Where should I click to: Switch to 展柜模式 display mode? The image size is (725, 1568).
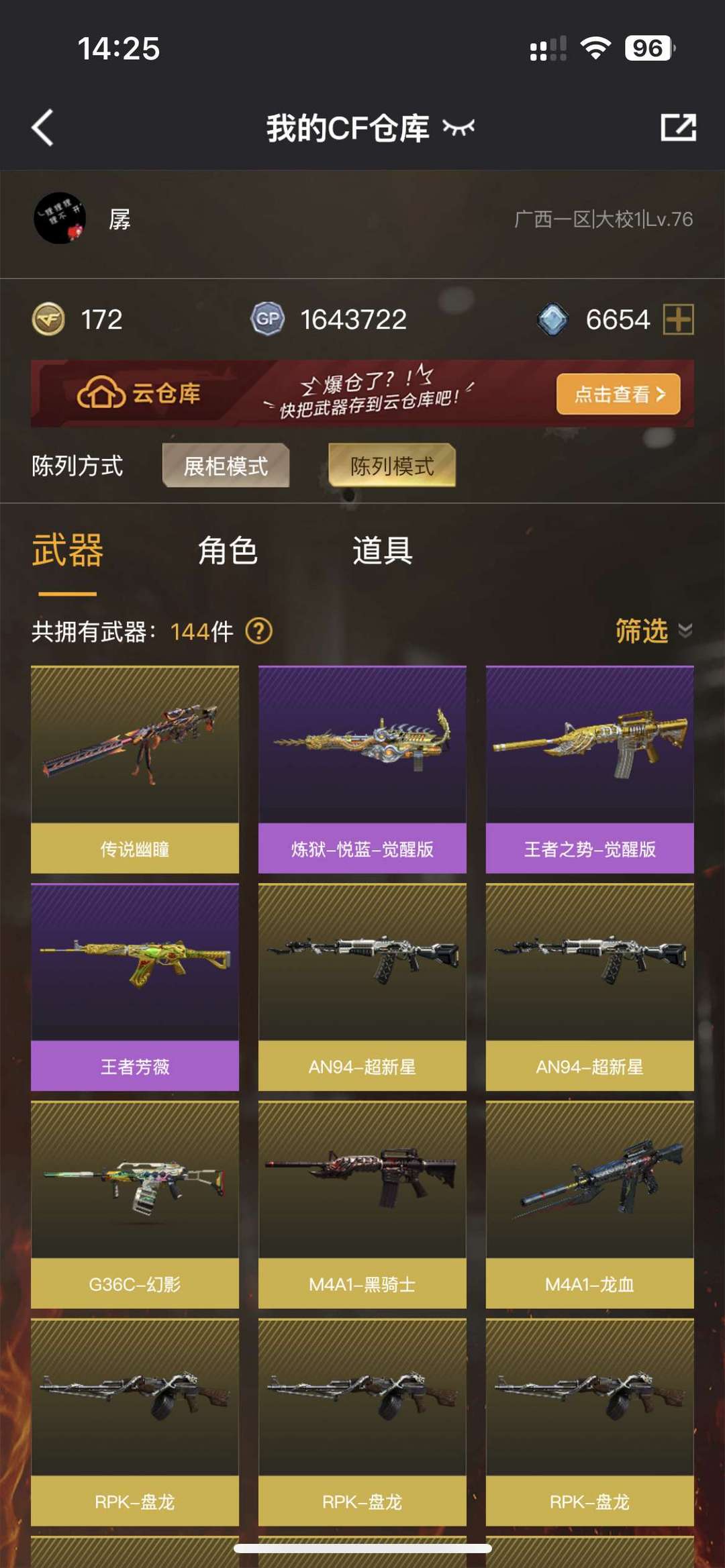226,466
